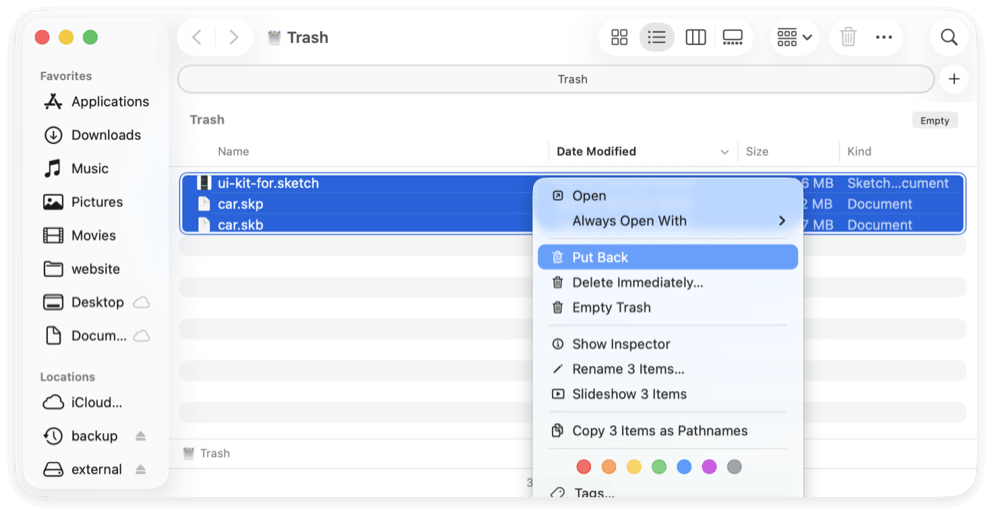Open the more actions ellipsis menu
This screenshot has width=992, height=515.
884,37
